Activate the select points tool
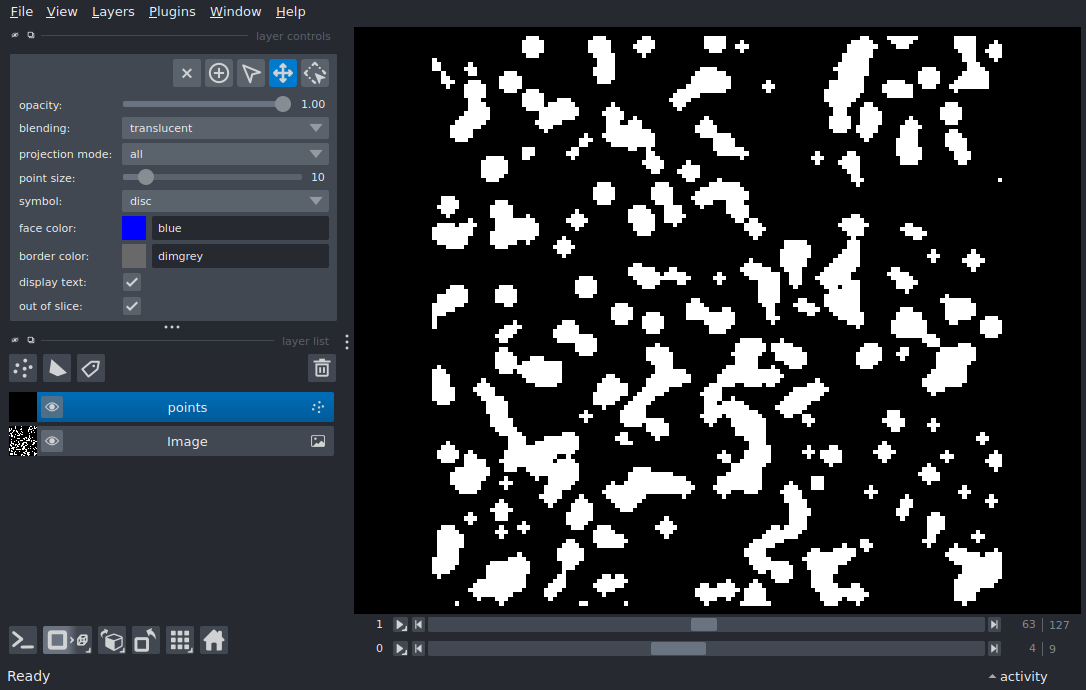Screen dimensions: 1086x690 coord(251,73)
